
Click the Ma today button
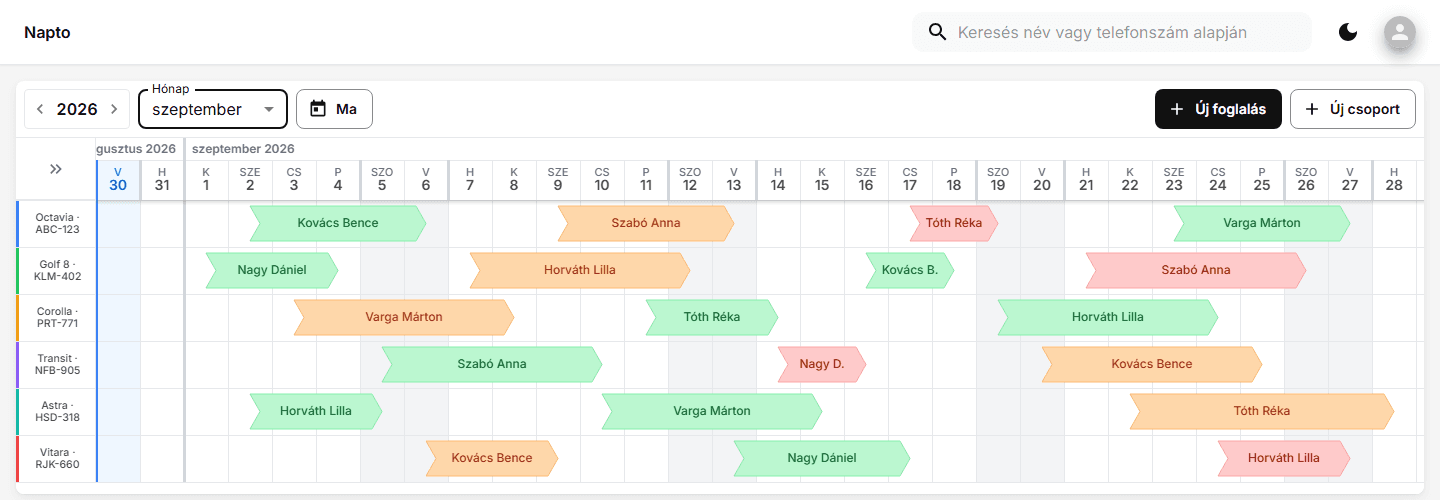click(334, 109)
